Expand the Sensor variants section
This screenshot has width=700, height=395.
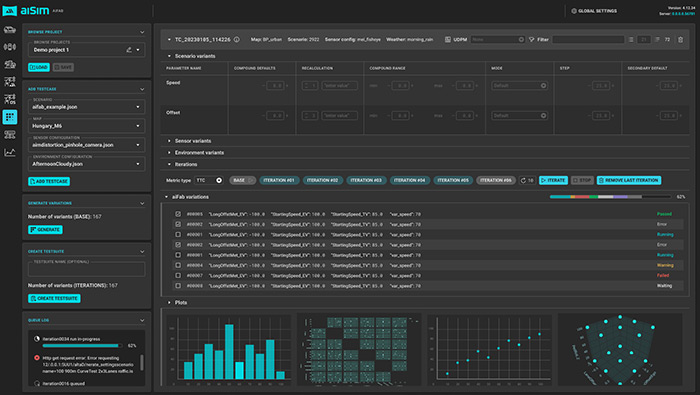coord(169,141)
